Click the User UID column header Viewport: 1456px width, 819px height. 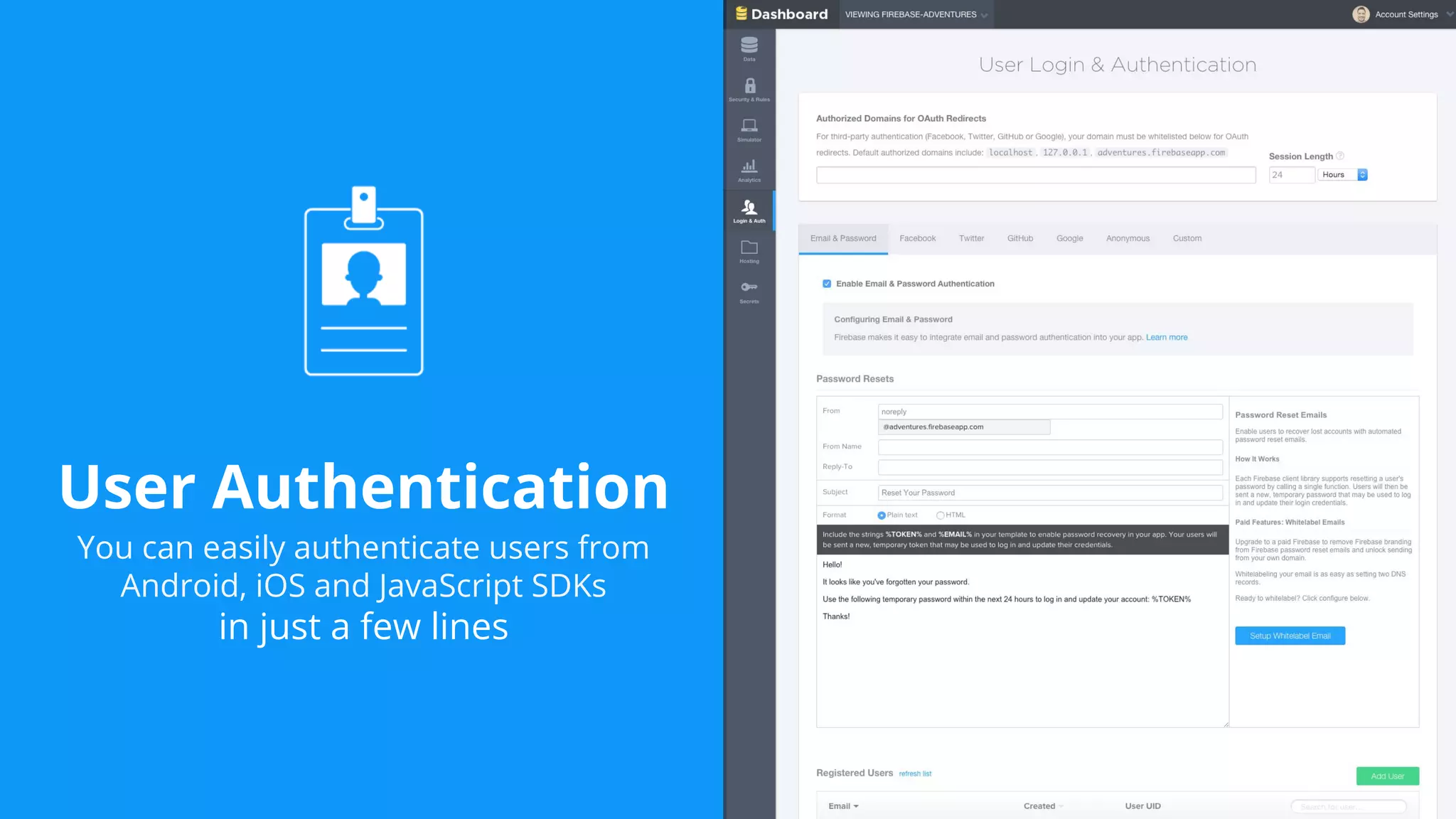pyautogui.click(x=1142, y=806)
